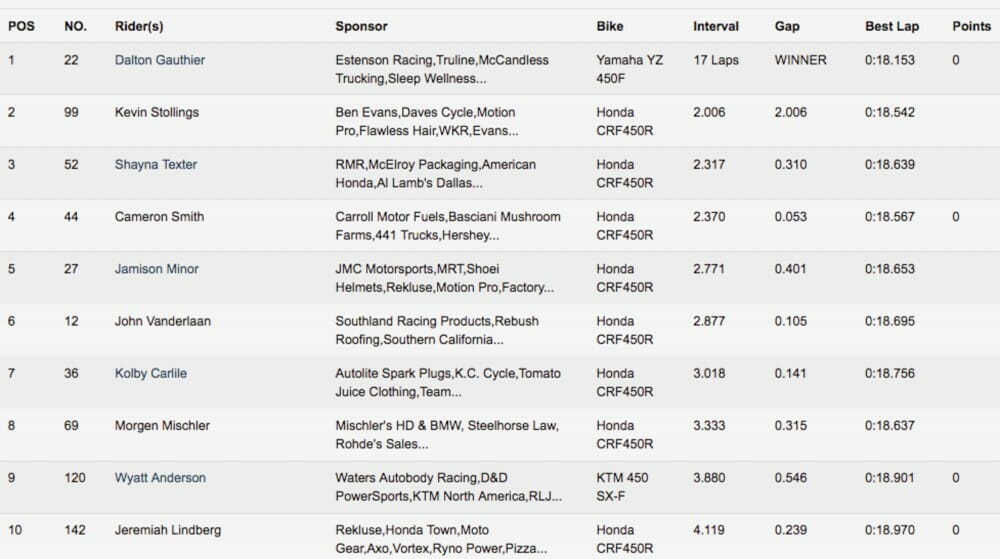This screenshot has height=559, width=1000.
Task: Sort by the Bike column header
Action: pyautogui.click(x=610, y=26)
